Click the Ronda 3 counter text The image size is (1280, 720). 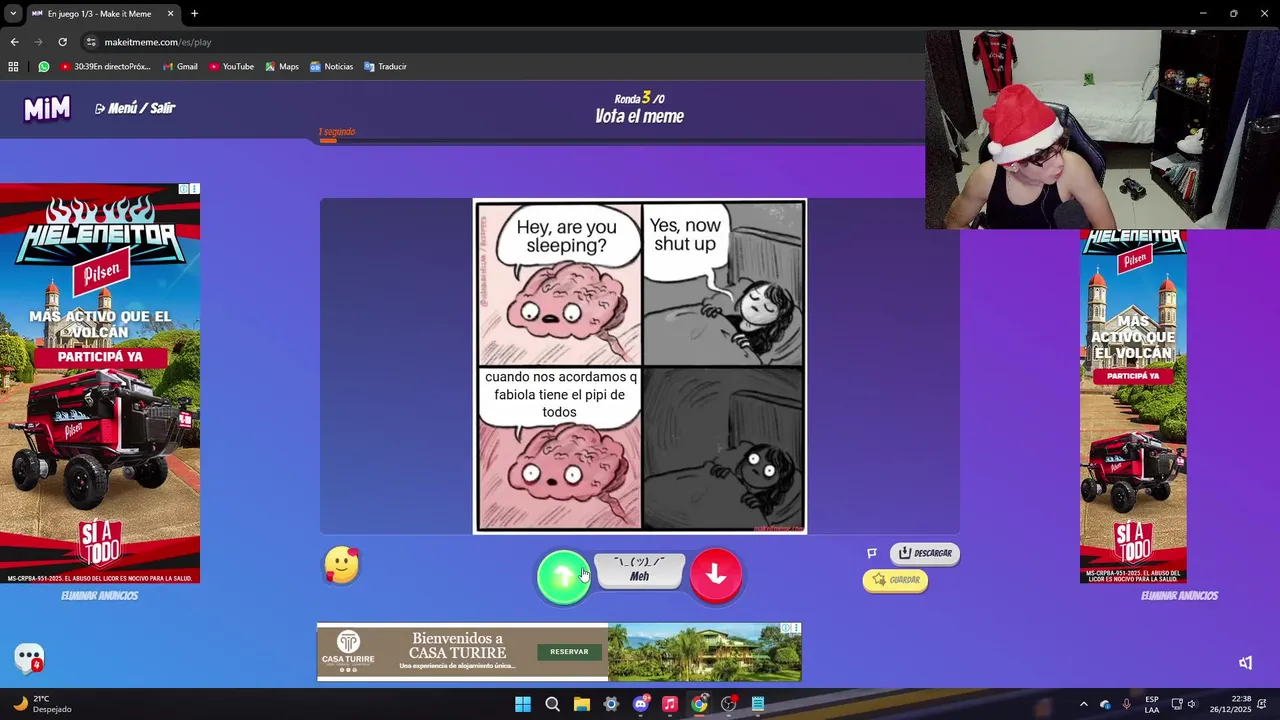pos(639,98)
